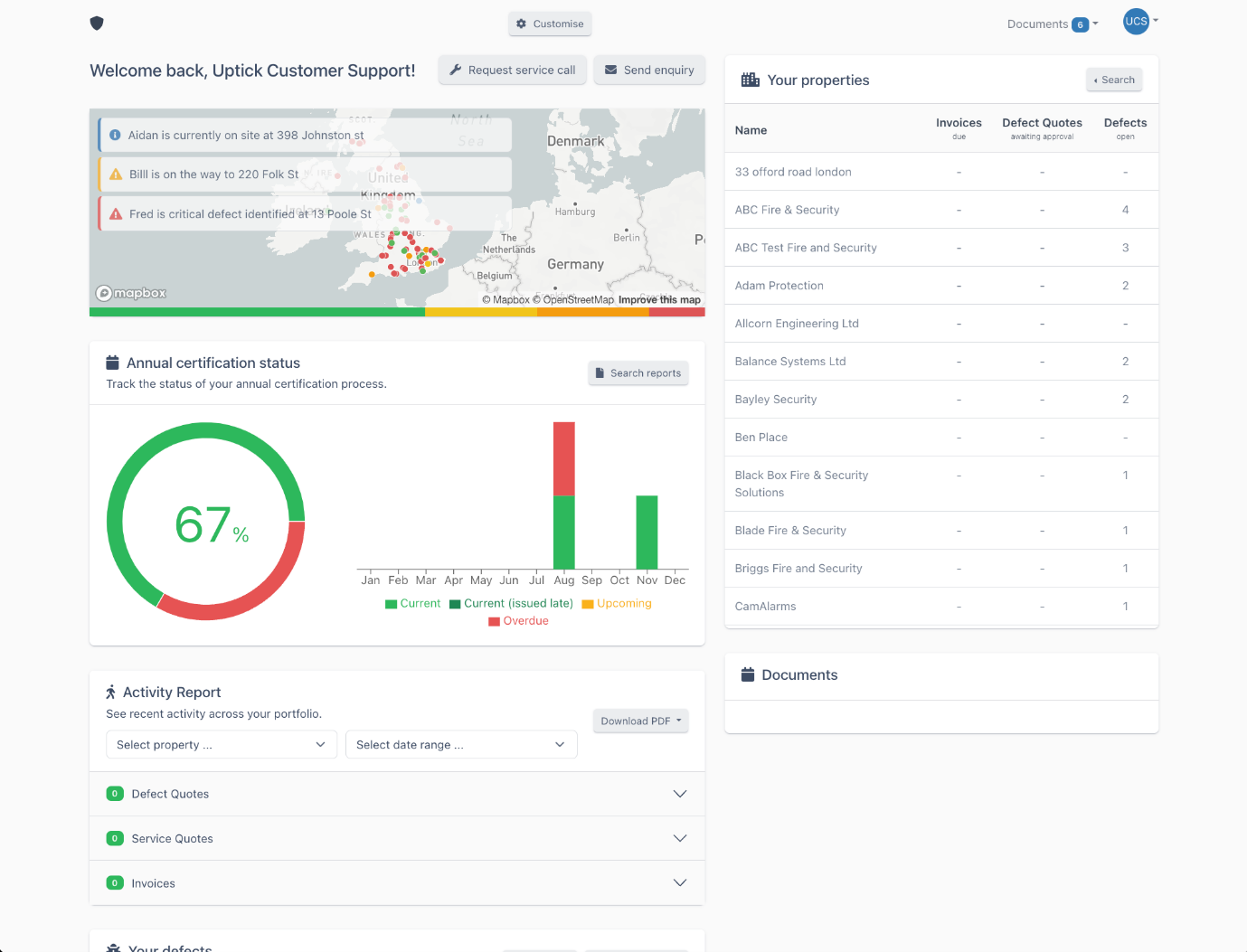Click the calendar icon beside Annual certification status
This screenshot has width=1247, height=952.
click(x=113, y=363)
